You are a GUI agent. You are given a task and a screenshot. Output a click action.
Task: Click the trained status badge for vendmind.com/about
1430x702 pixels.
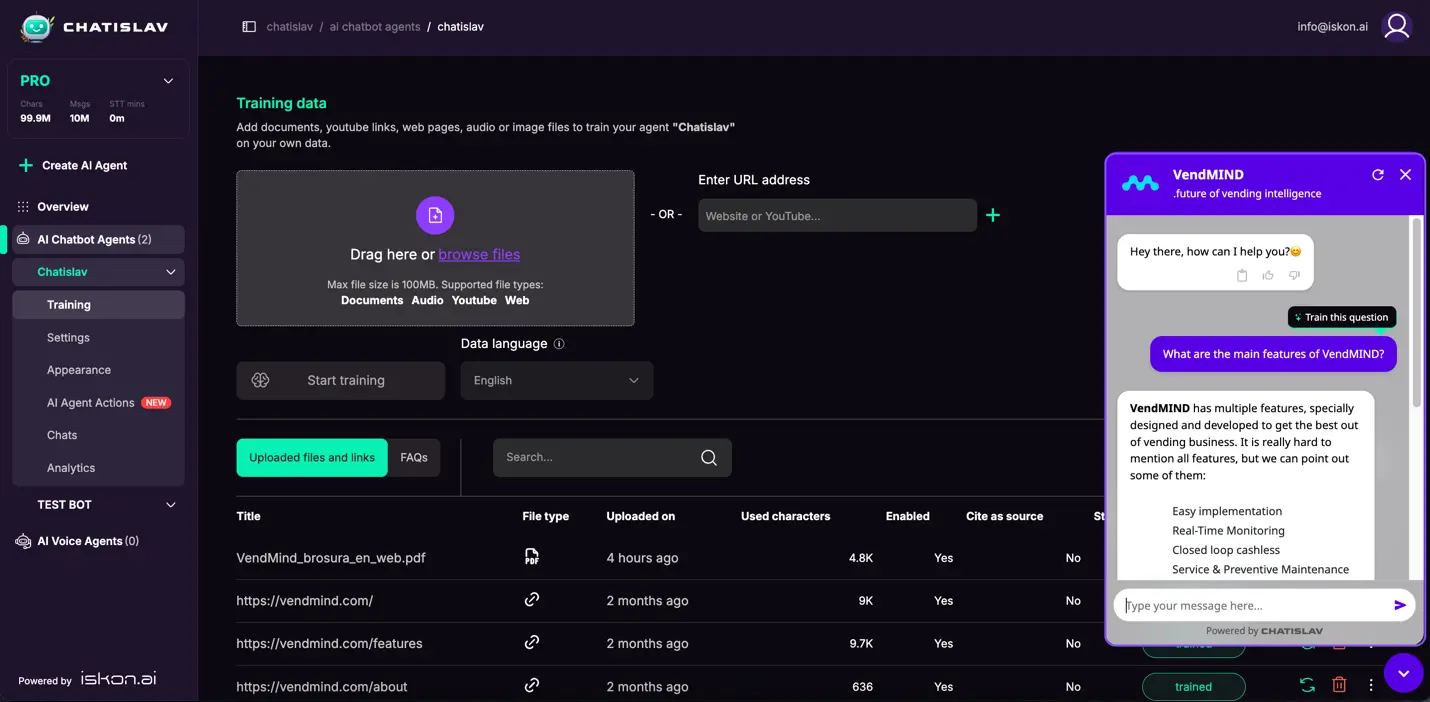pyautogui.click(x=1193, y=687)
